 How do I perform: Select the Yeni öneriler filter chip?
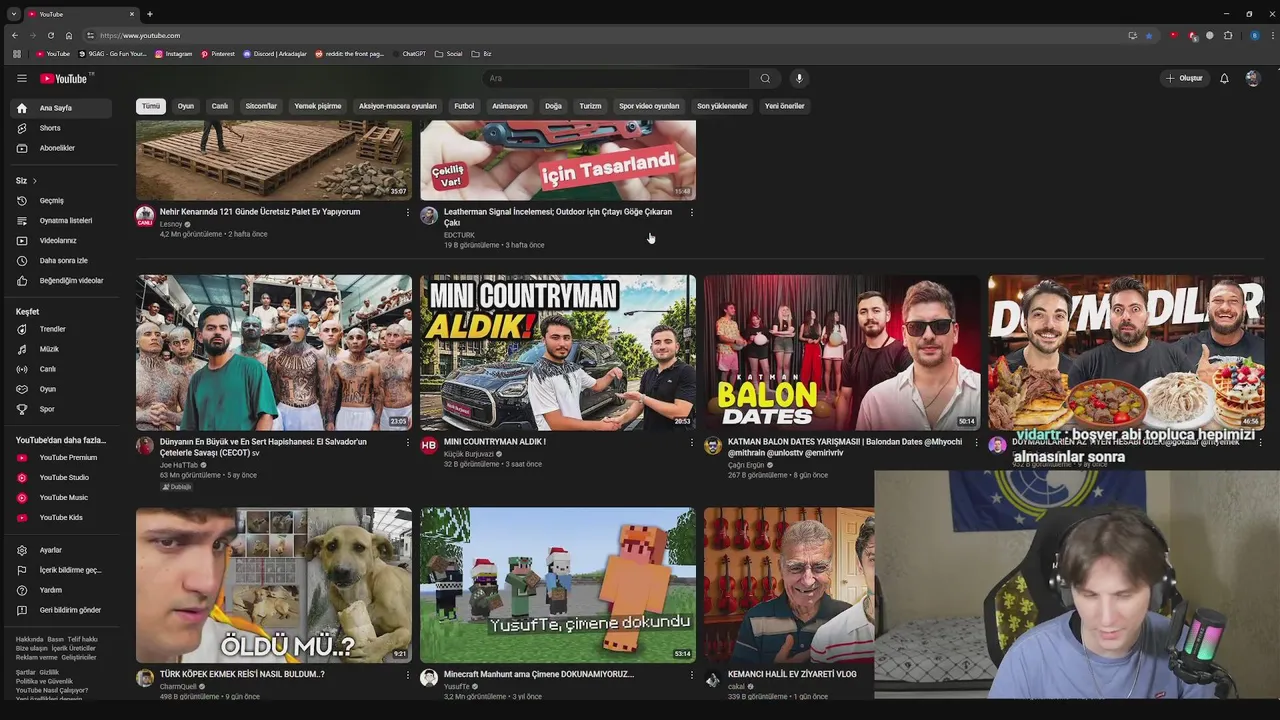click(785, 106)
